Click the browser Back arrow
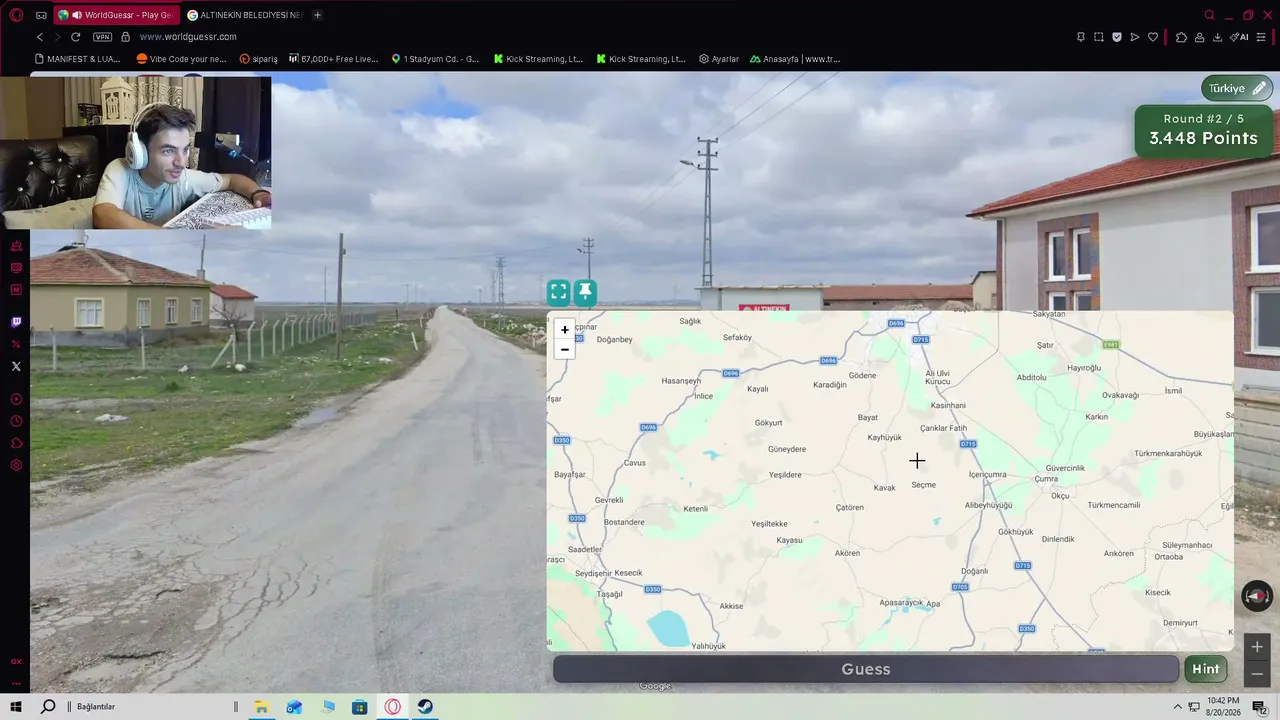 coord(40,37)
